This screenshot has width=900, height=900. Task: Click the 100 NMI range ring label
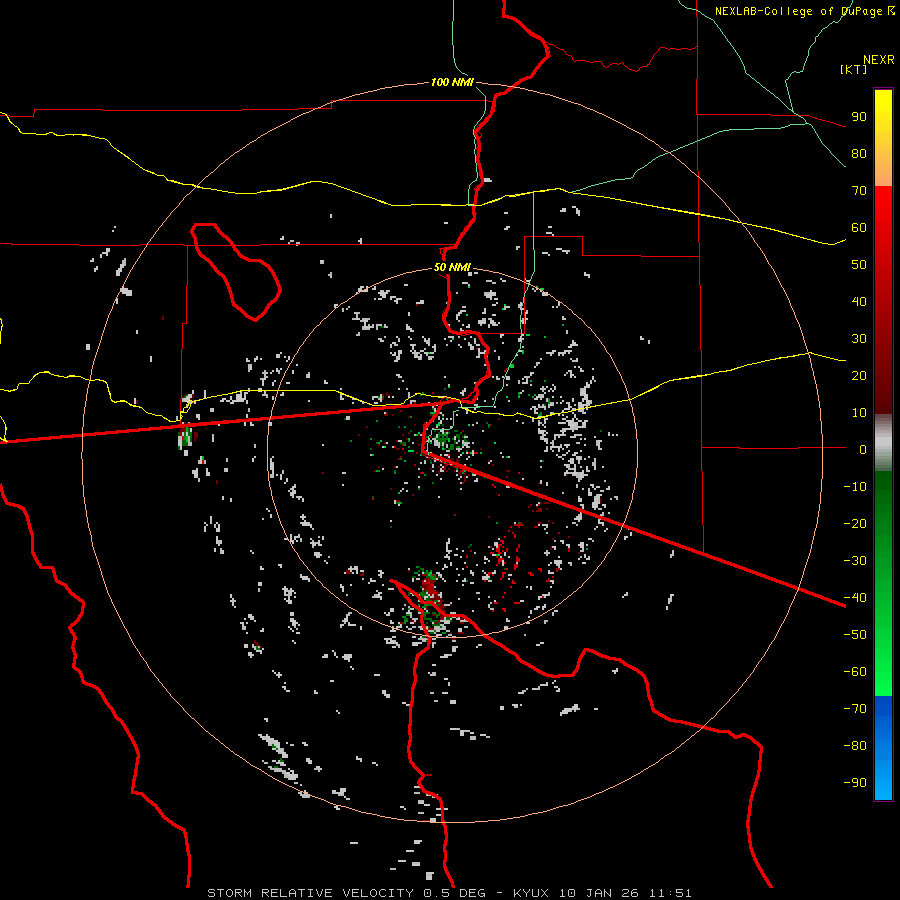point(452,82)
